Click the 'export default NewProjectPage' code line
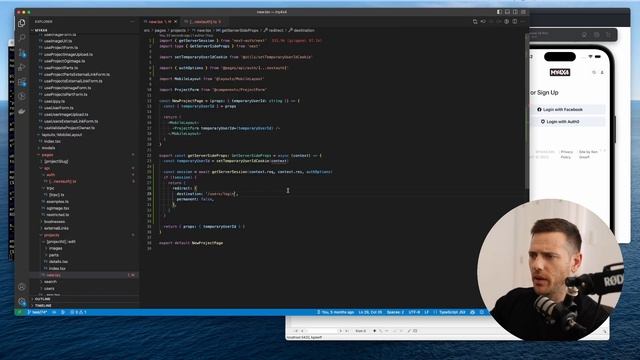 click(x=191, y=243)
